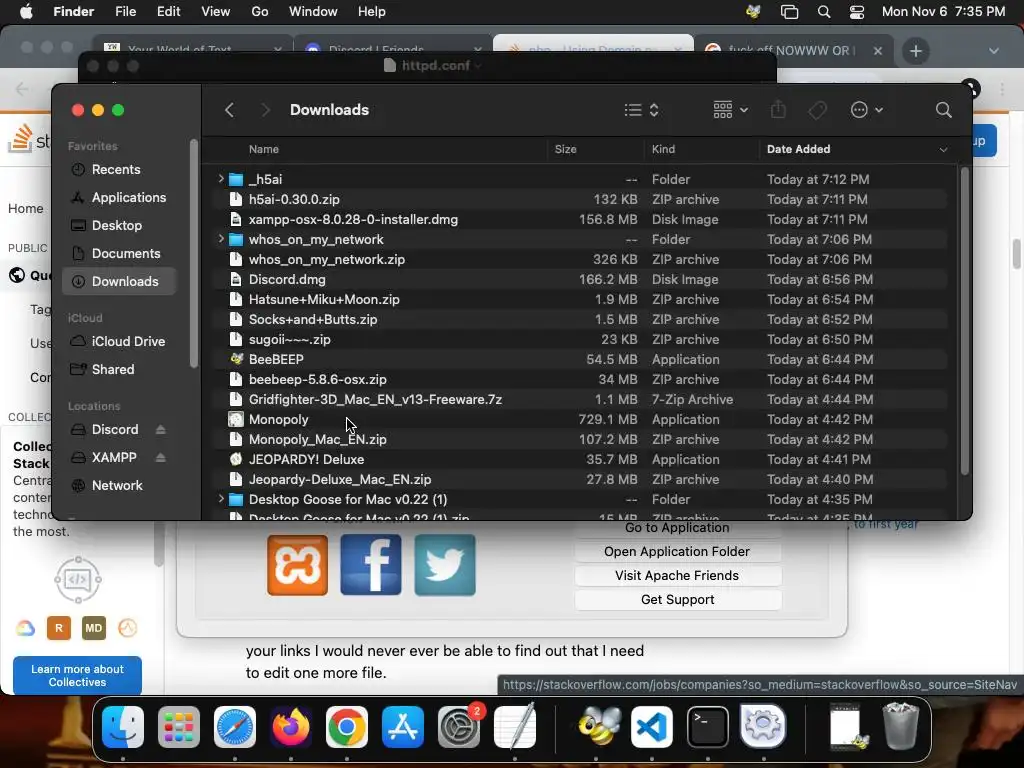1024x768 pixels.
Task: Click the Share toolbar icon
Action: 778,110
